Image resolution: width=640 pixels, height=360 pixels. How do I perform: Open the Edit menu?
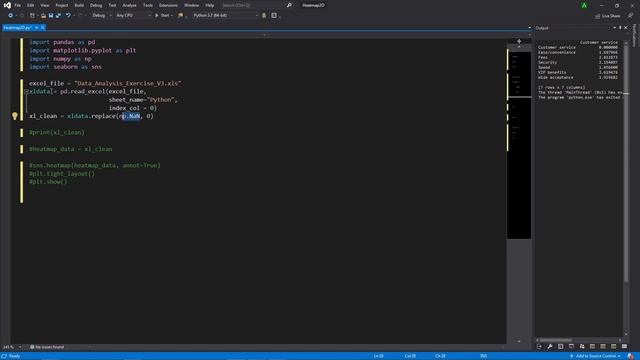[x=31, y=5]
